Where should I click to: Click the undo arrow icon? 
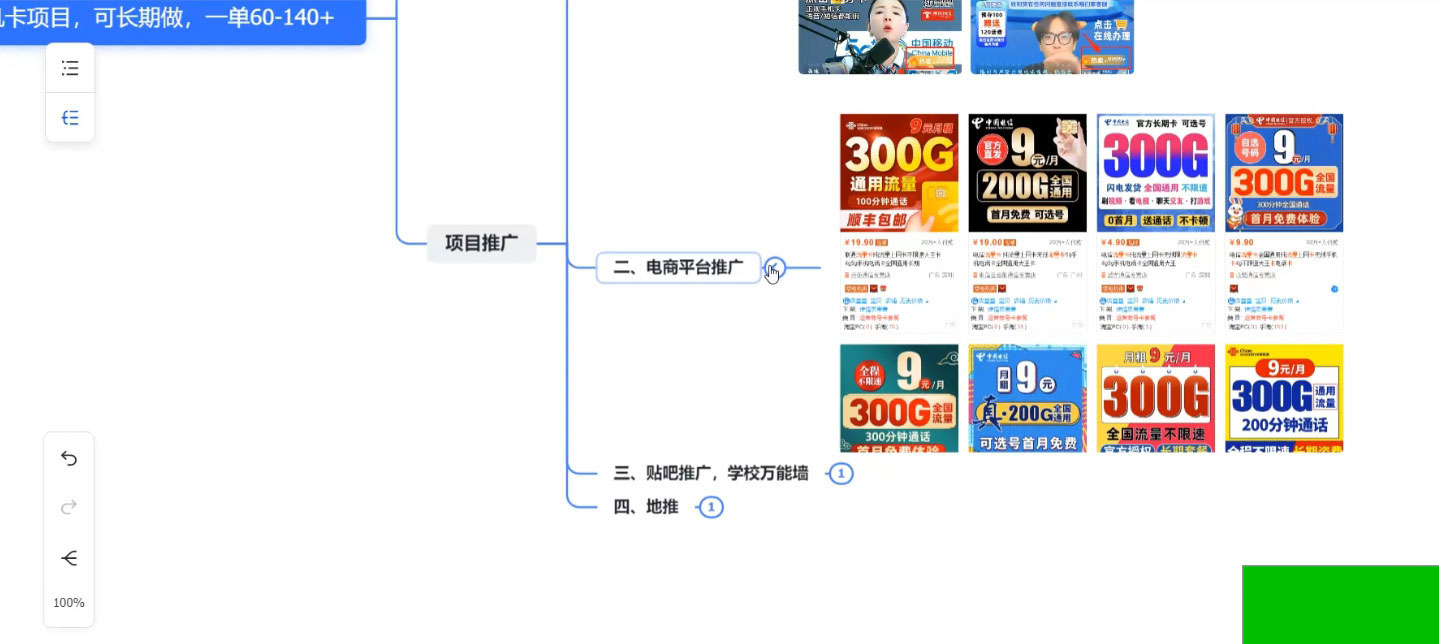(69, 458)
